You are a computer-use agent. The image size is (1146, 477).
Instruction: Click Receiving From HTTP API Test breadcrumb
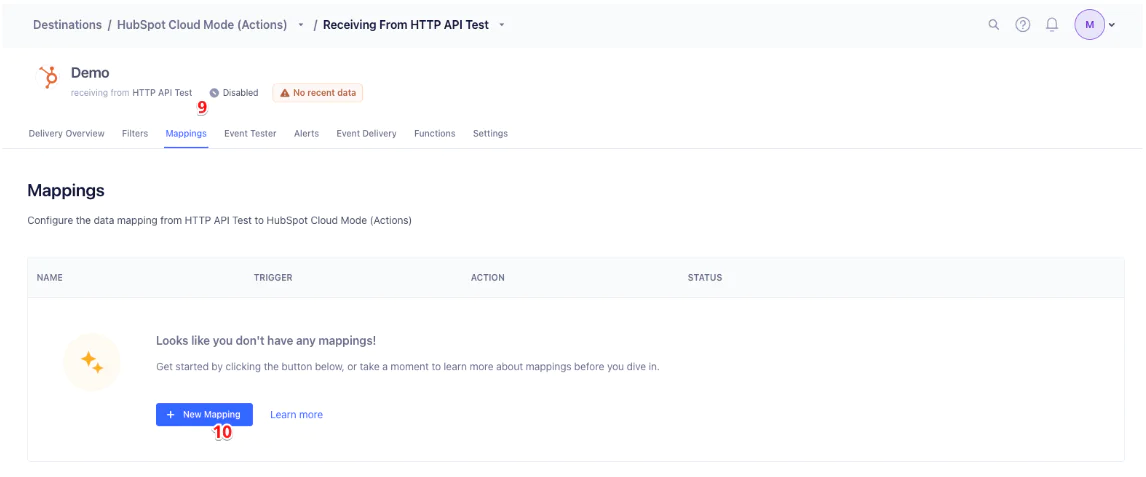[x=406, y=24]
